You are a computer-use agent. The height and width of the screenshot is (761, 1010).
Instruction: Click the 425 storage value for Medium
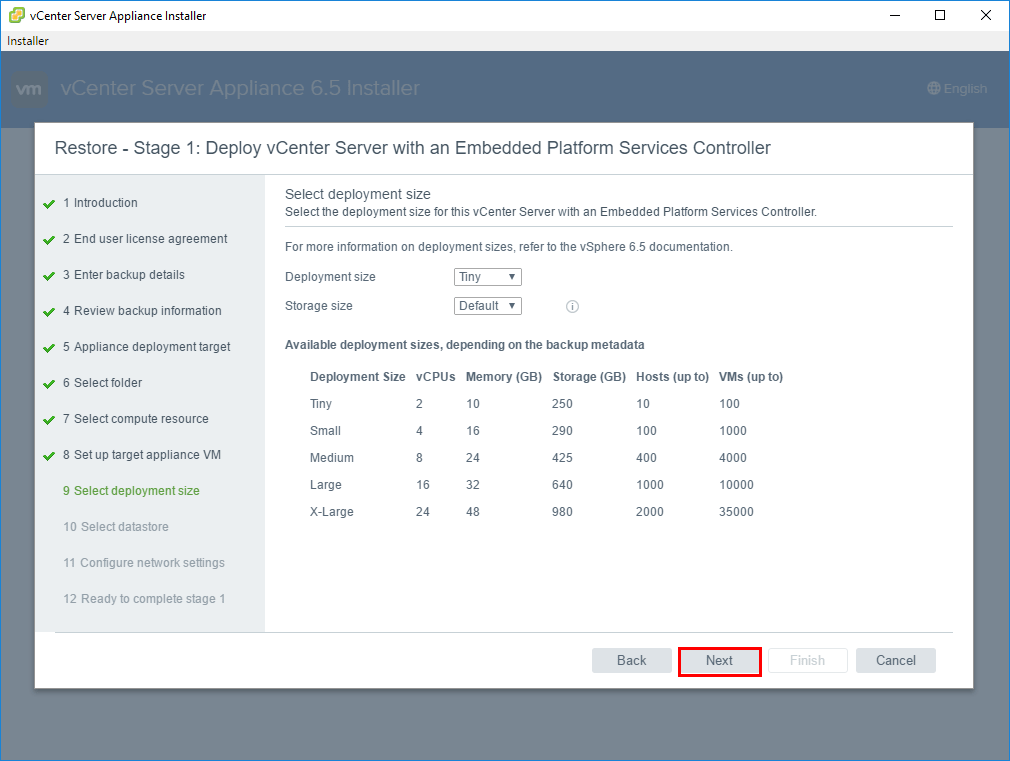click(x=562, y=458)
